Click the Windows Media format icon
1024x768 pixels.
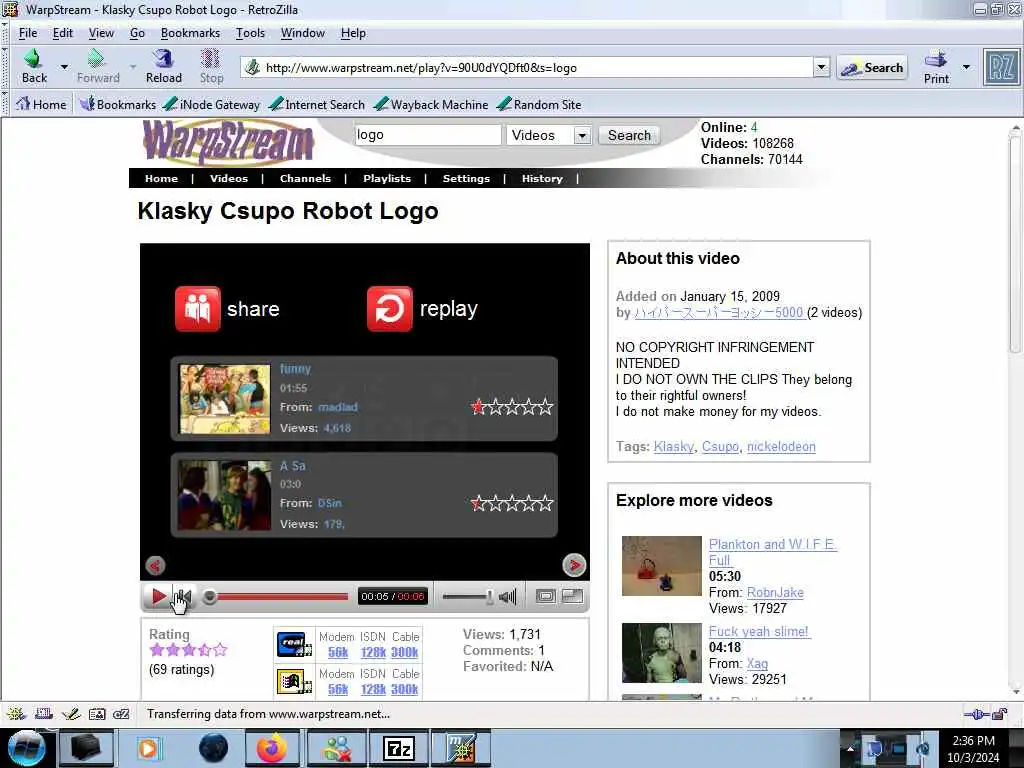click(x=294, y=682)
